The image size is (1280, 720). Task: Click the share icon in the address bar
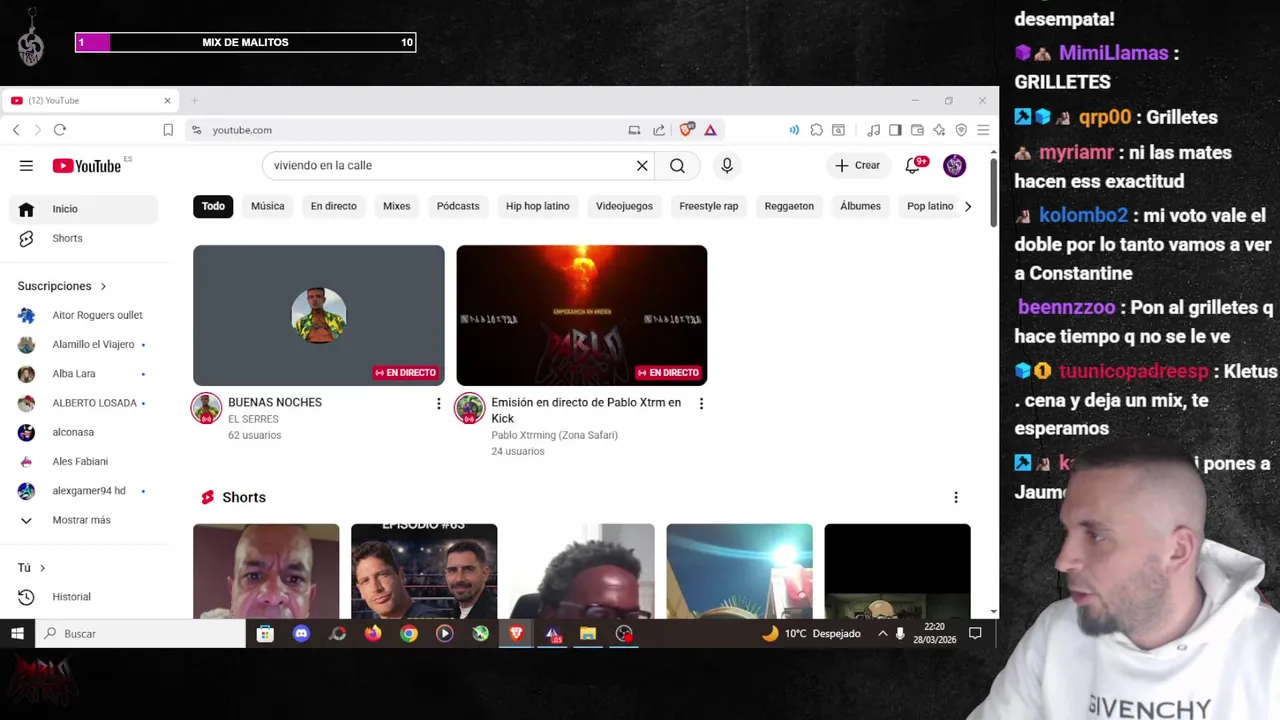[659, 130]
